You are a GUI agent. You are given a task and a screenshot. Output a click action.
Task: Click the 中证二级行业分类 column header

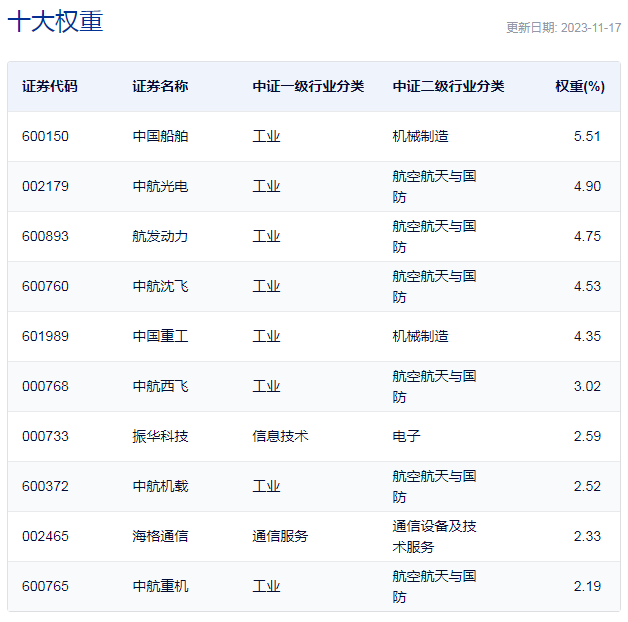point(448,86)
